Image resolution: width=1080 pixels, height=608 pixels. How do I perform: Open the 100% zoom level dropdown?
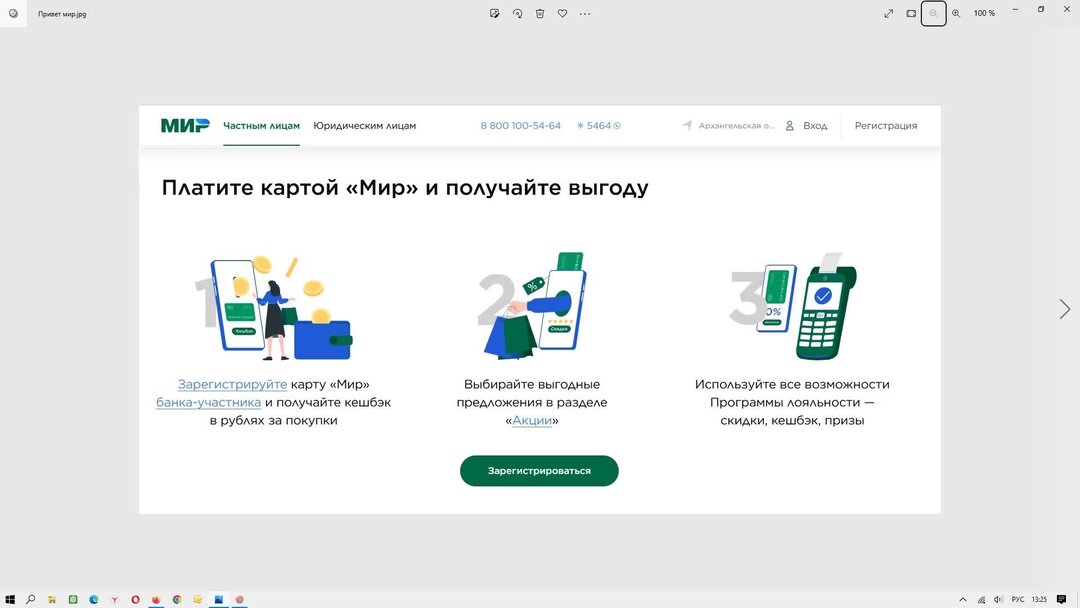(983, 13)
